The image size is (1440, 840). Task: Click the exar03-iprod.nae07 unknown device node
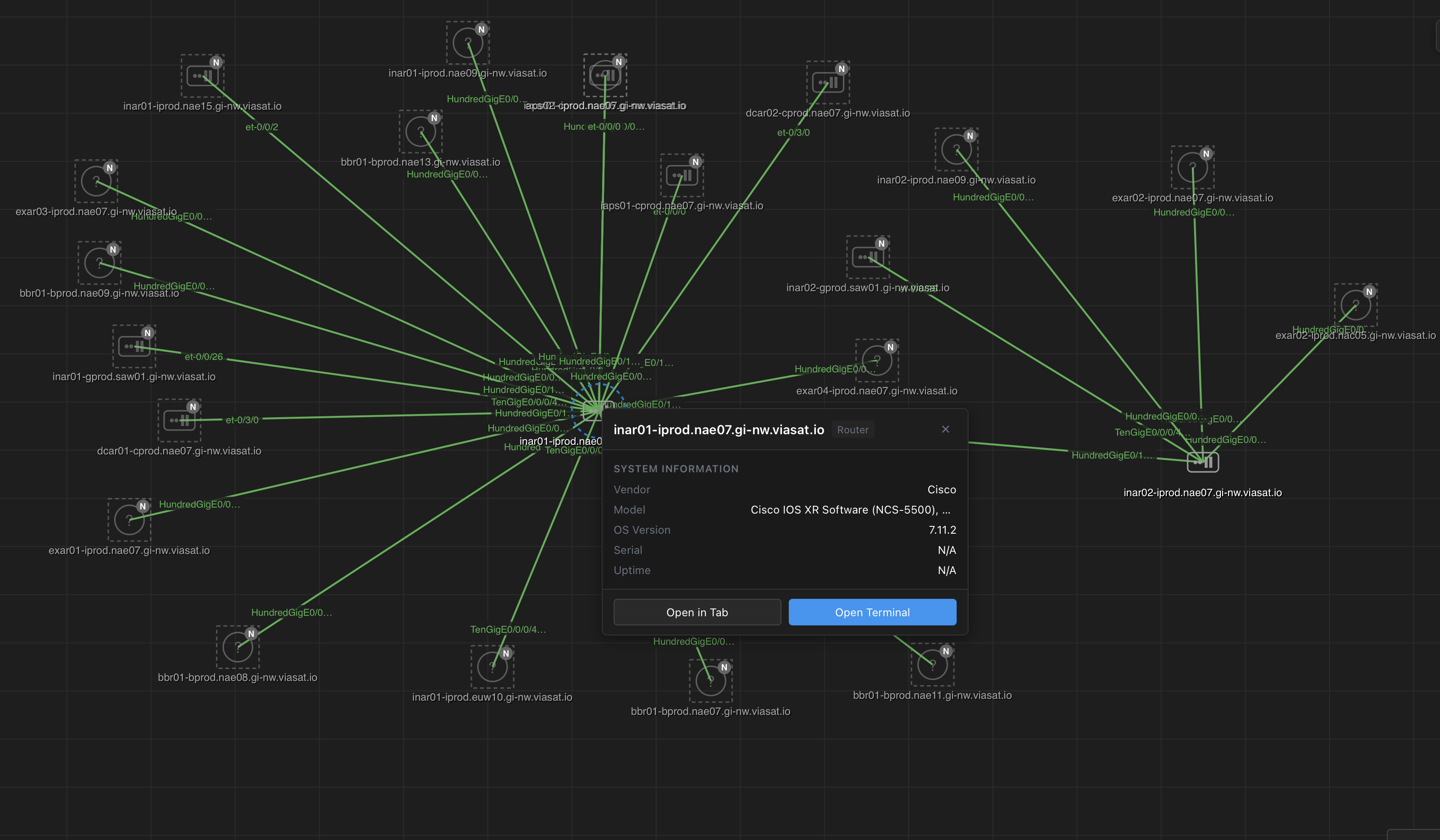click(x=96, y=181)
